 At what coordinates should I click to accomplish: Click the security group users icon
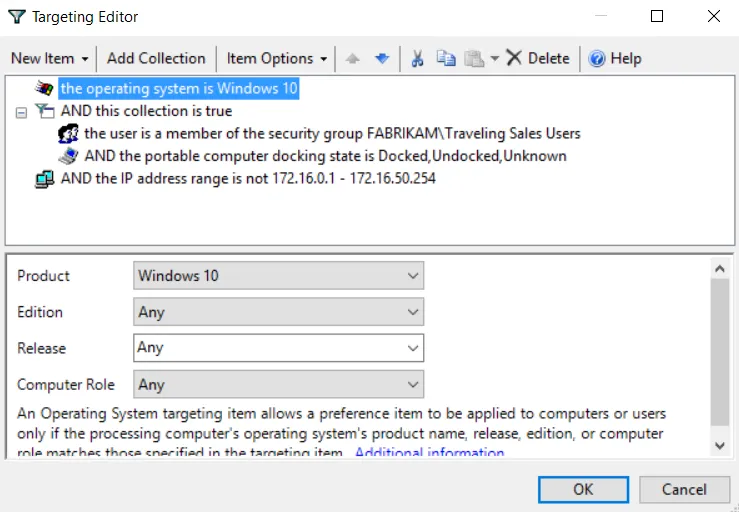(x=68, y=133)
